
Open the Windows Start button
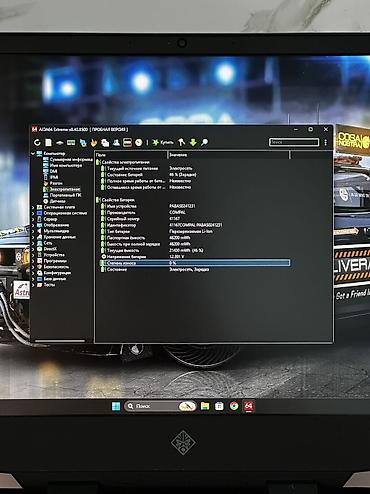pos(116,406)
